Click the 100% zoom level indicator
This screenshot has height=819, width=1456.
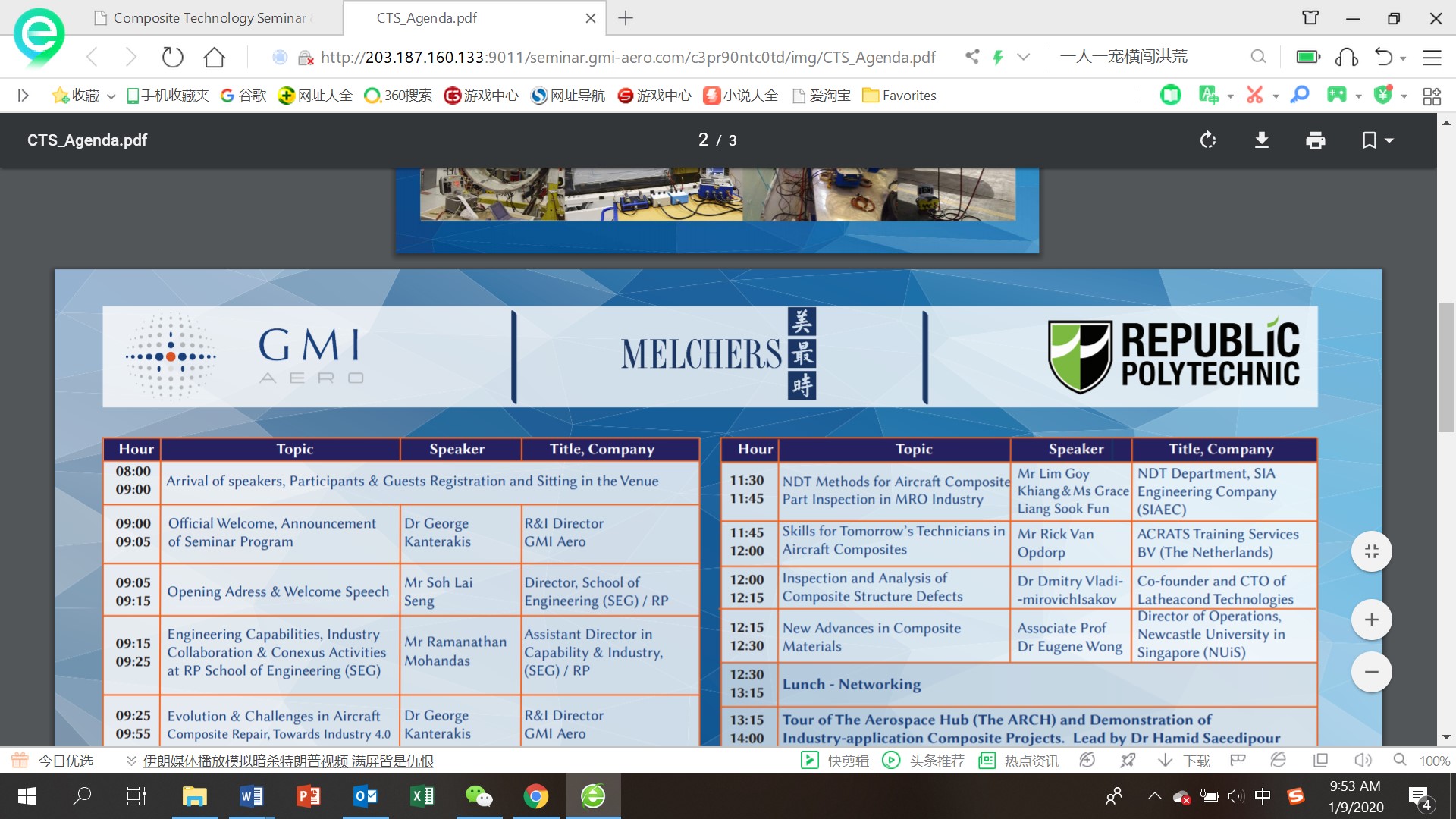click(x=1434, y=761)
